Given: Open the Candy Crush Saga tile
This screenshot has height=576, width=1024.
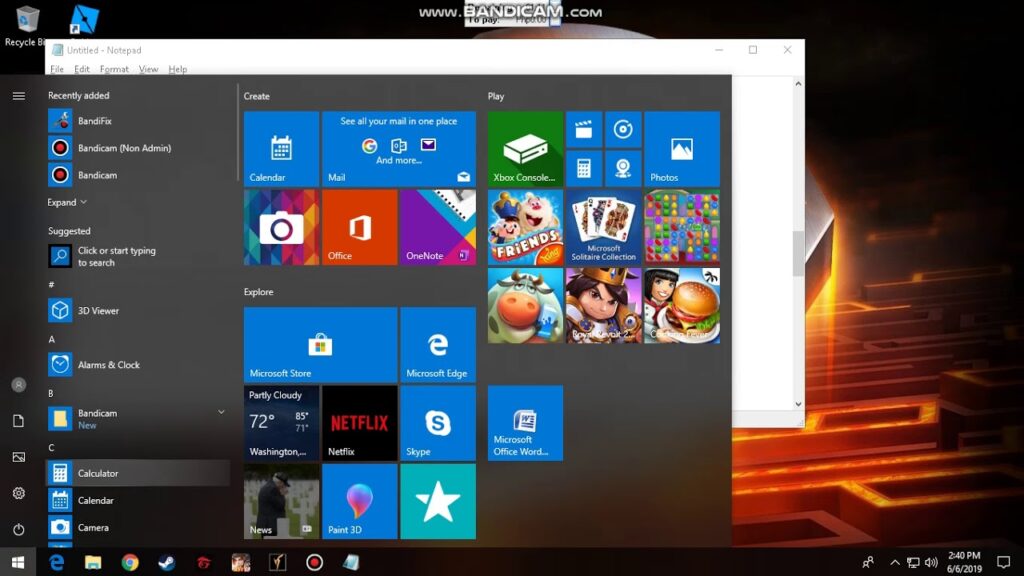Looking at the screenshot, I should [682, 227].
